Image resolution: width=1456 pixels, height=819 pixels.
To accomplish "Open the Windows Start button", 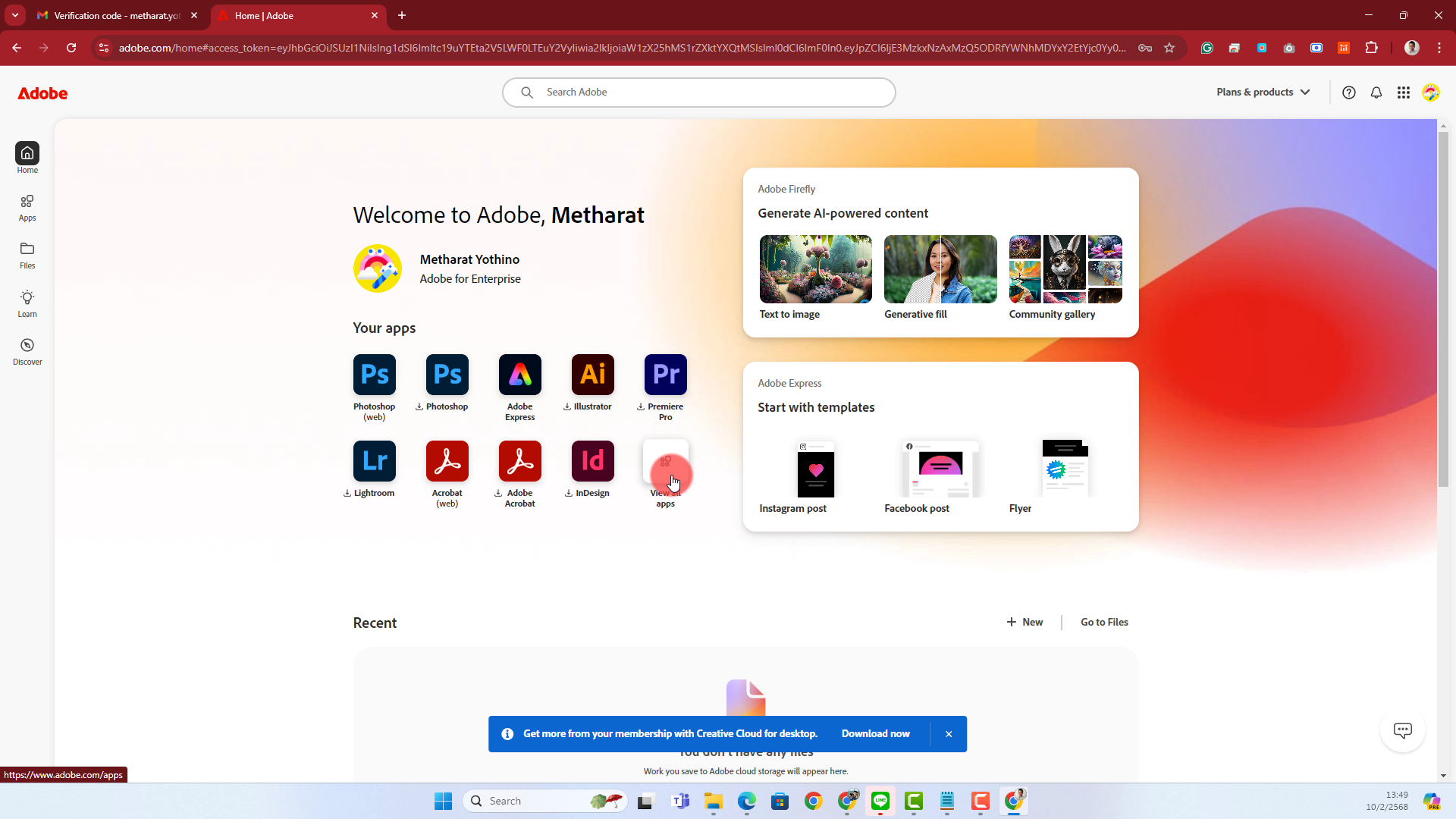I will pyautogui.click(x=443, y=801).
